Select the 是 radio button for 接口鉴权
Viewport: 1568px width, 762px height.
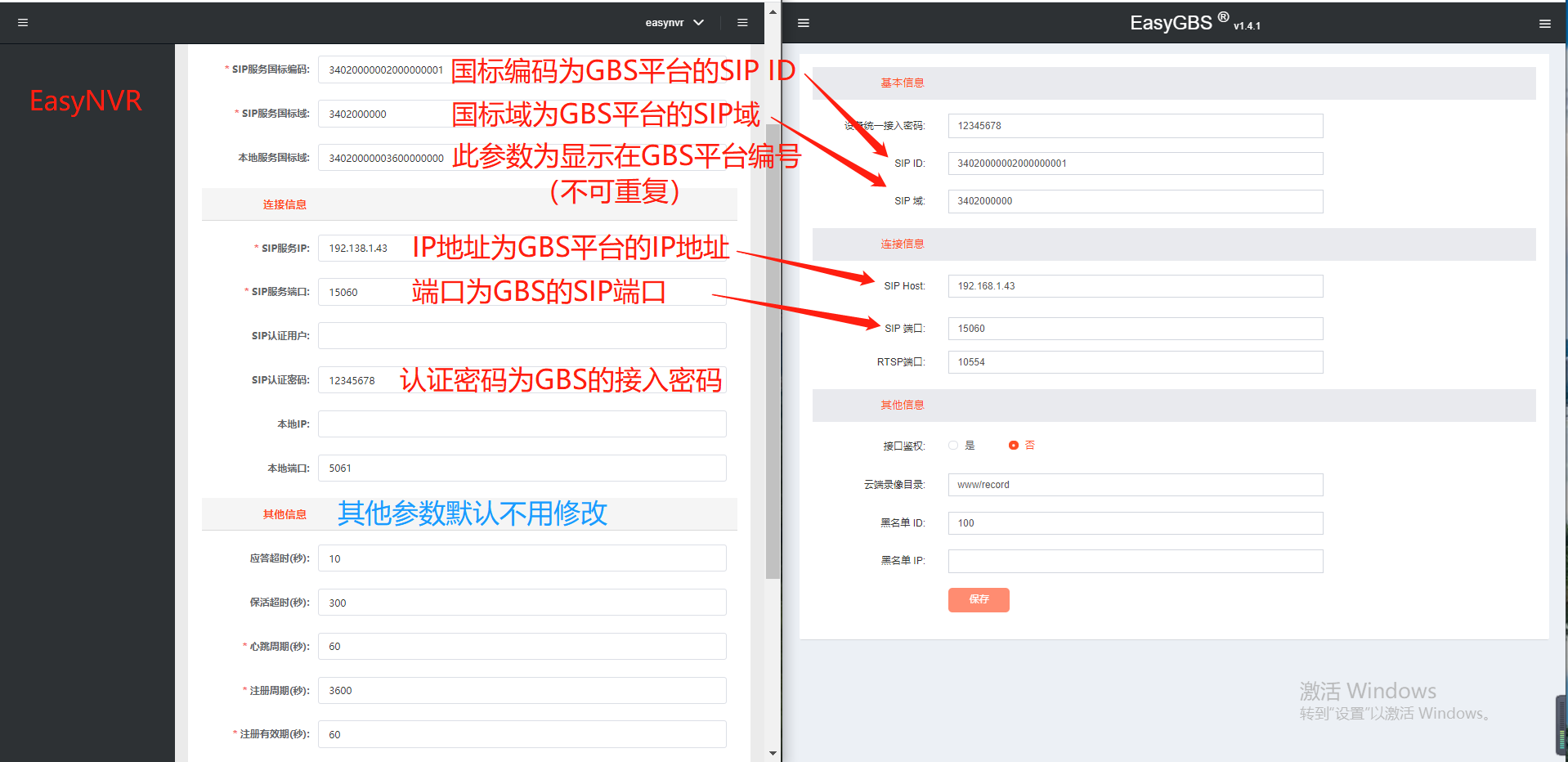pos(953,446)
